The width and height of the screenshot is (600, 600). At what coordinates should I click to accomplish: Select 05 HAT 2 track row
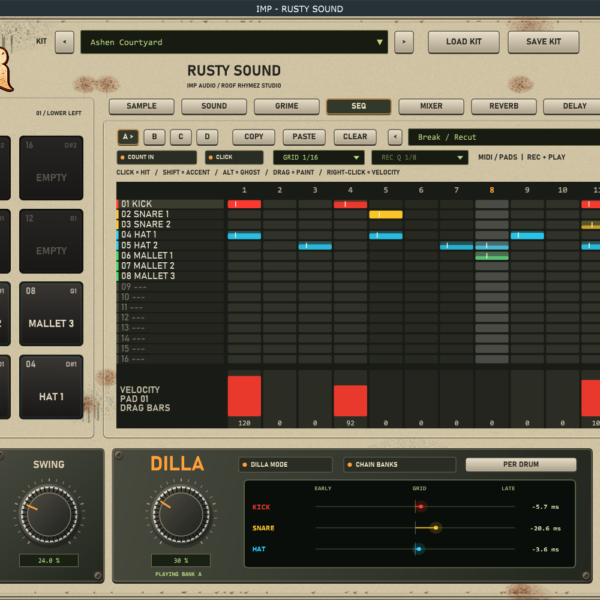(x=170, y=245)
